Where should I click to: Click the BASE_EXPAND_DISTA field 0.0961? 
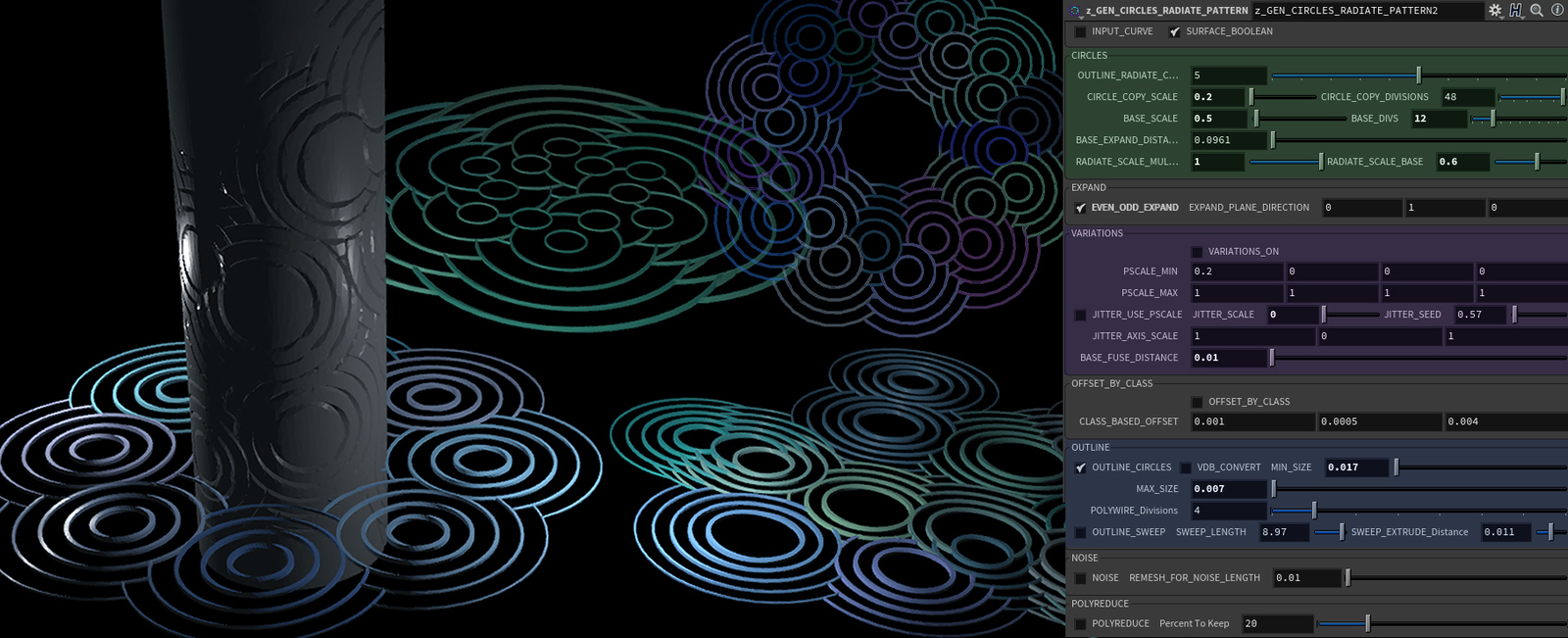click(x=1229, y=140)
